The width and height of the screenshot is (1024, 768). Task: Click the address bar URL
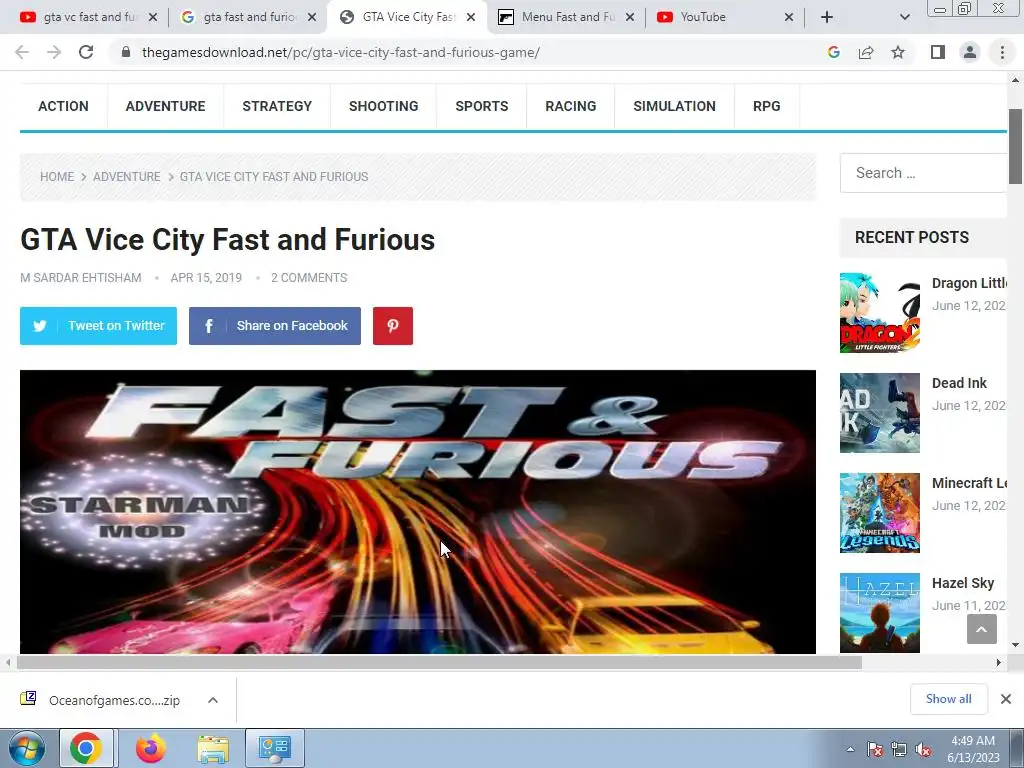[340, 52]
